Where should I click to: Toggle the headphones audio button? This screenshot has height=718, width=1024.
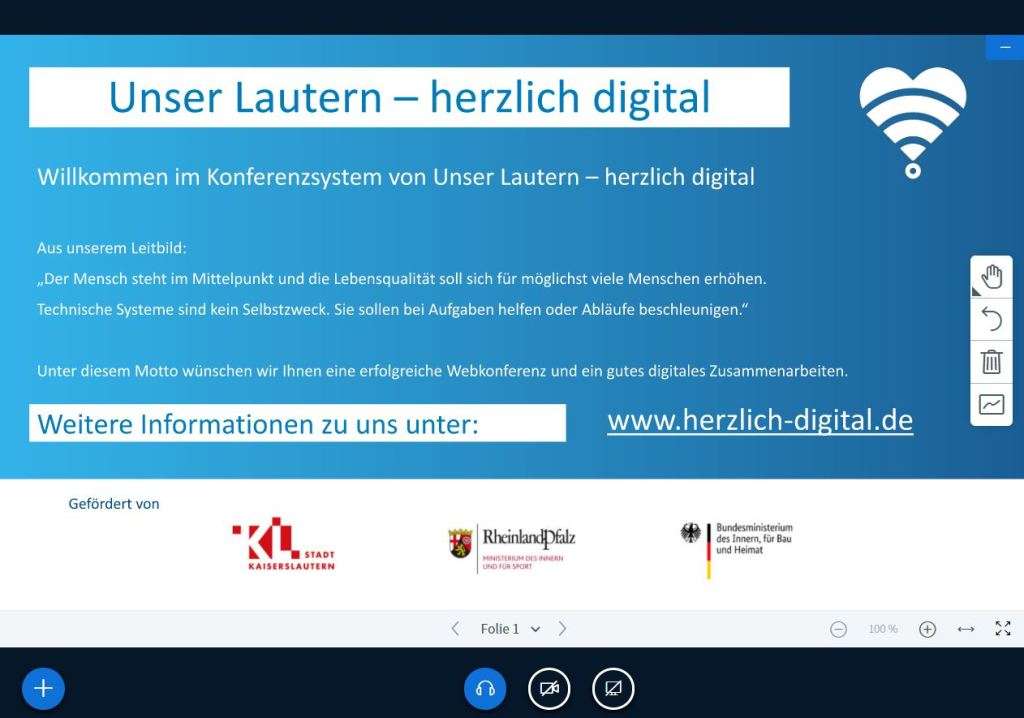pyautogui.click(x=485, y=688)
